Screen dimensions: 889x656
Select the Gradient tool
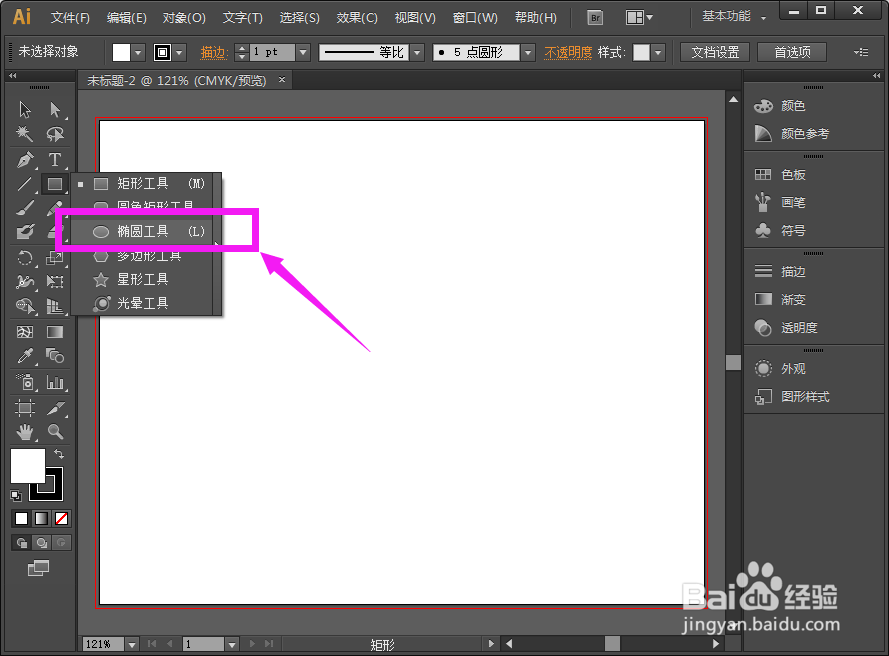pyautogui.click(x=55, y=332)
